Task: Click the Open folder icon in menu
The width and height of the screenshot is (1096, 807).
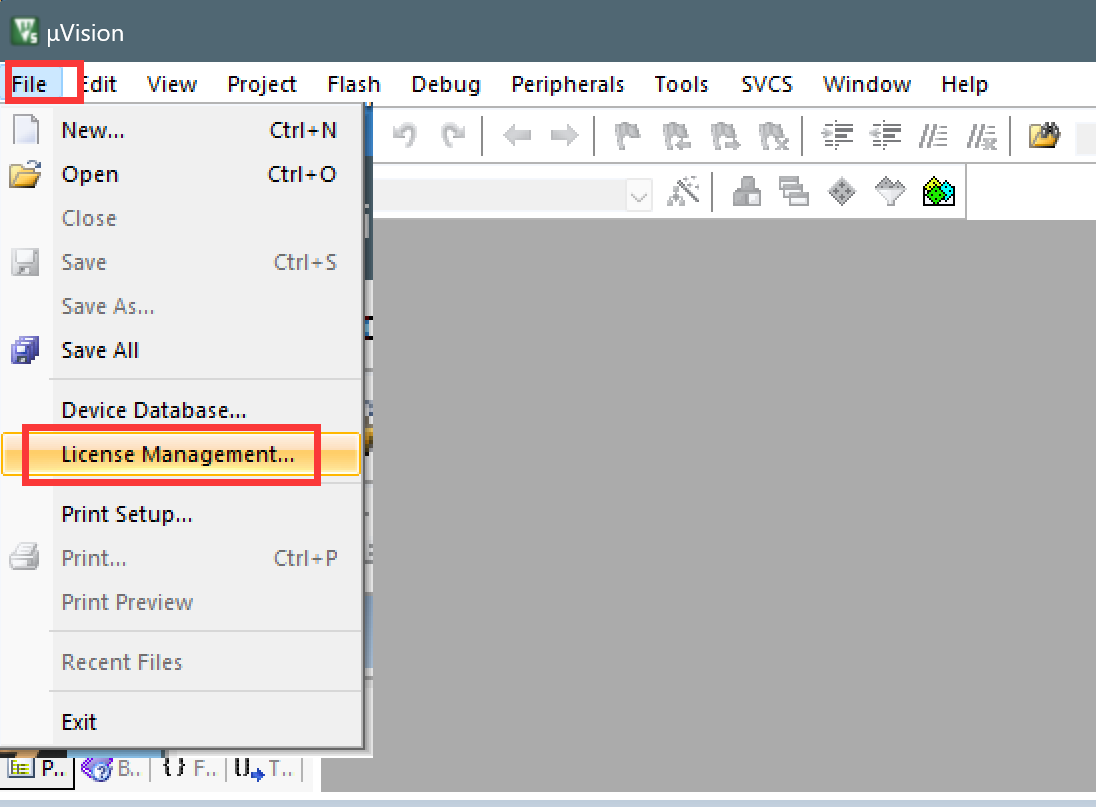Action: pyautogui.click(x=25, y=174)
